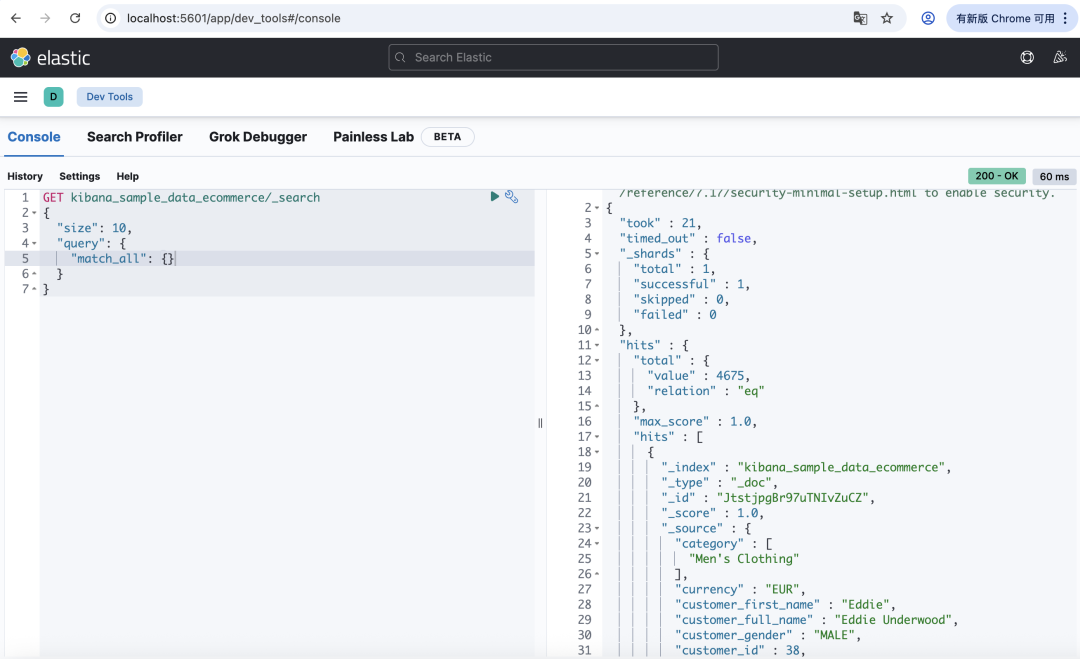Click the panel resize divider handle

[540, 423]
